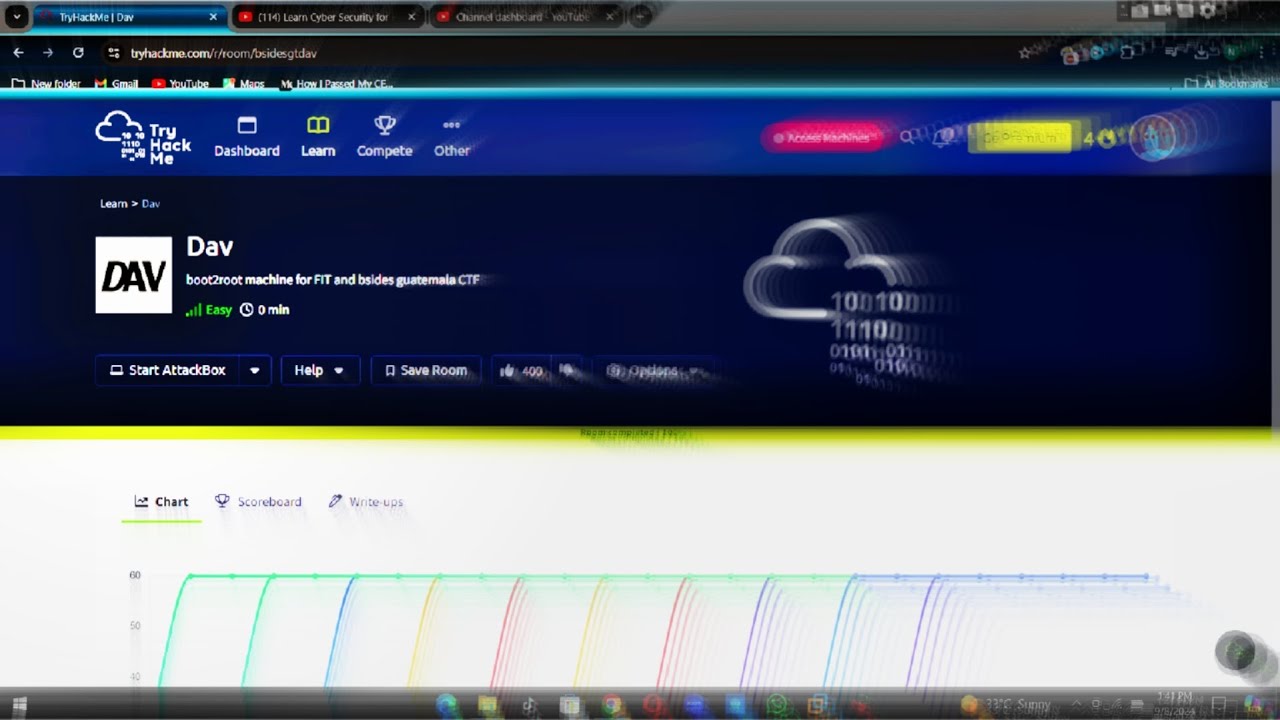Expand the Start AttackBox dropdown arrow
Viewport: 1280px width, 720px height.
tap(254, 371)
